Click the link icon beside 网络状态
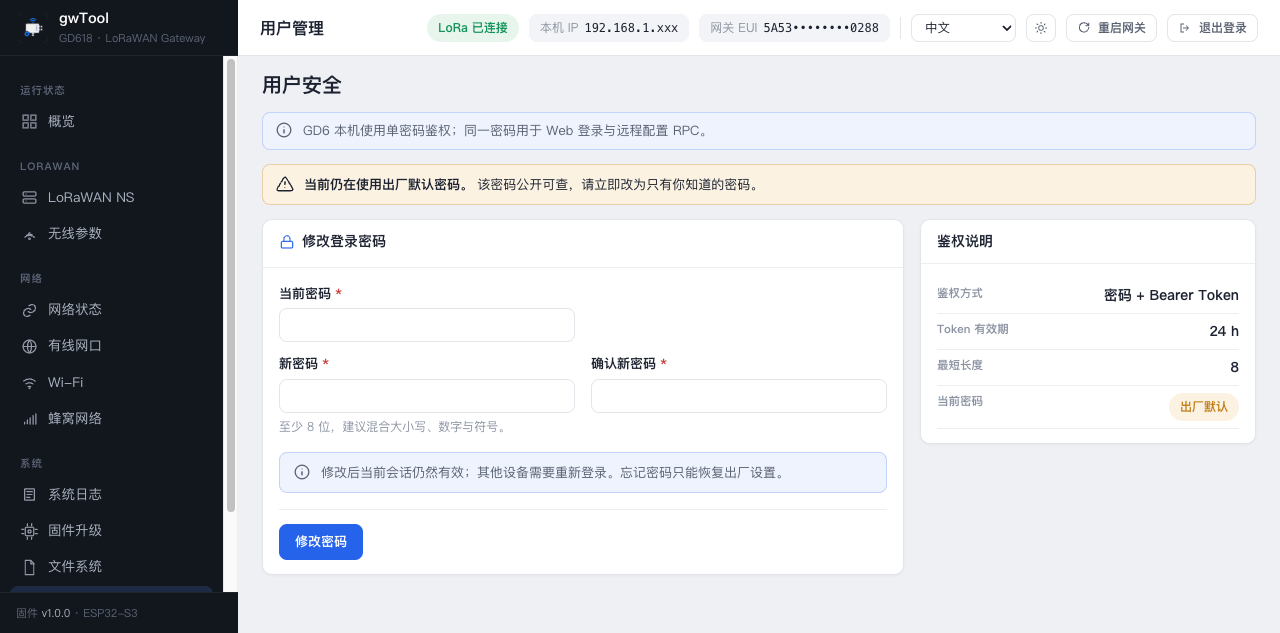Screen dimensions: 1280x633 (x=29, y=310)
